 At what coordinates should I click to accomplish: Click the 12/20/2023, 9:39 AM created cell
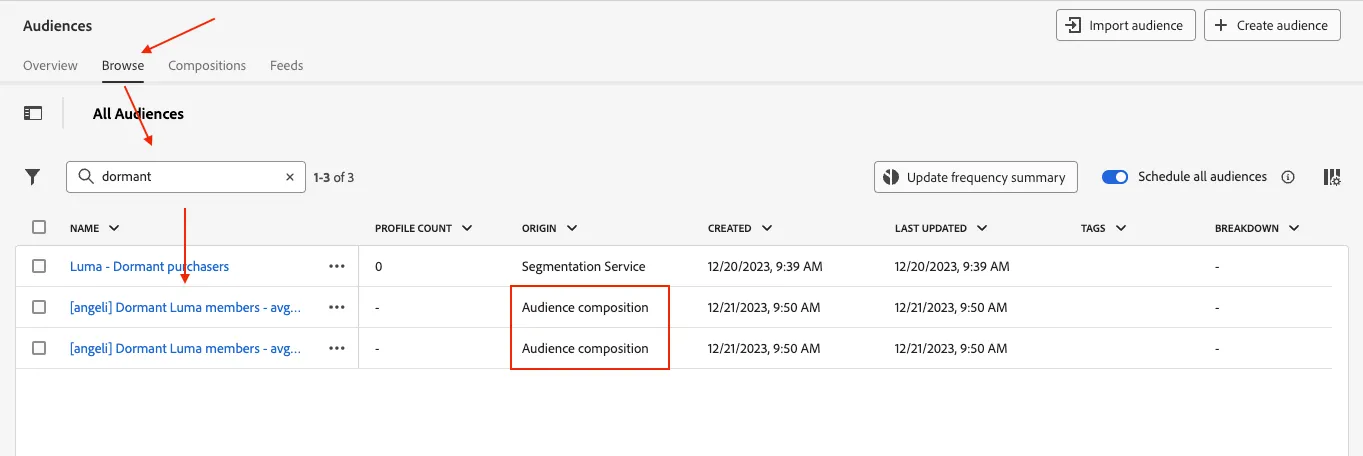pos(764,266)
